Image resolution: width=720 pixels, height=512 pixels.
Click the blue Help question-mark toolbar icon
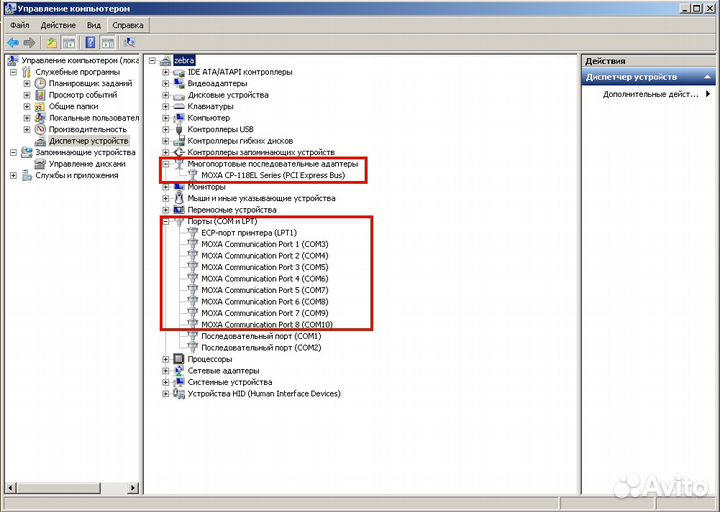(90, 42)
